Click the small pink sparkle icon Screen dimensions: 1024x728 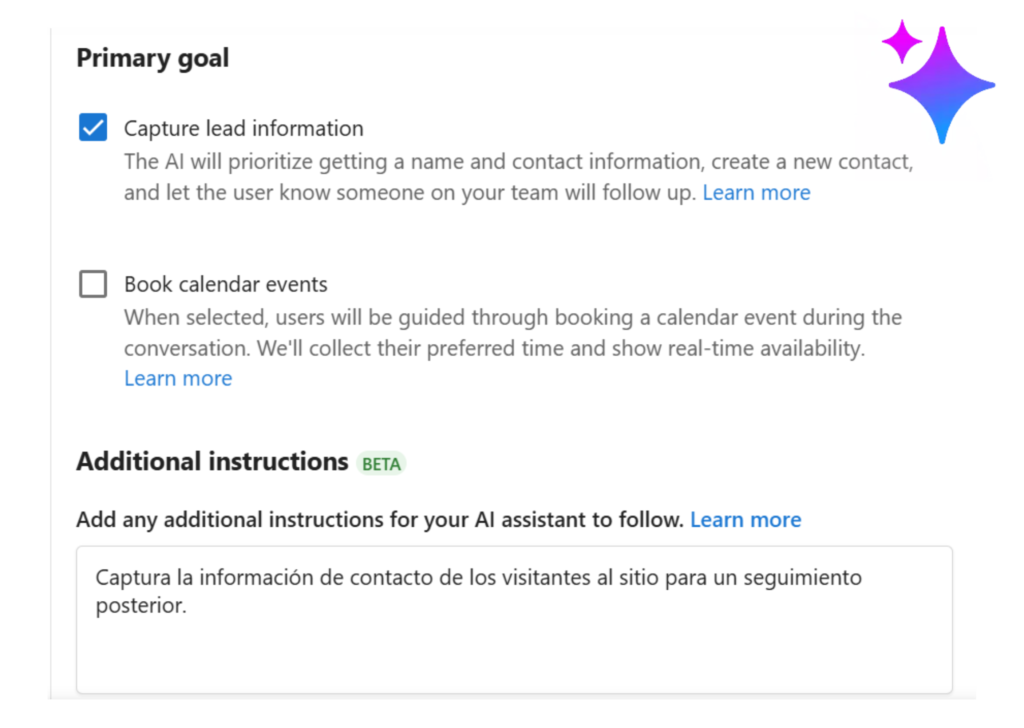(x=902, y=41)
